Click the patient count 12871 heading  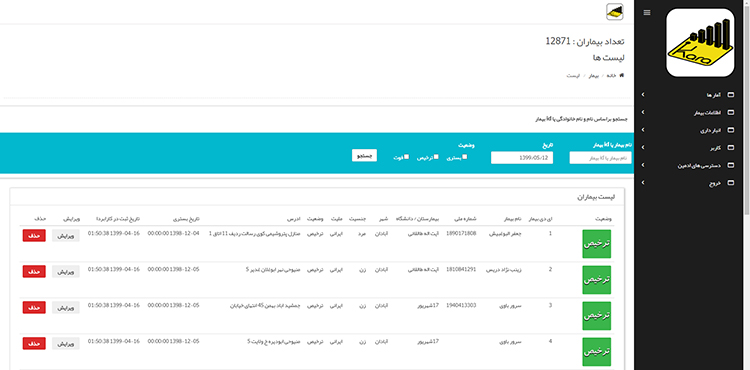pos(585,41)
